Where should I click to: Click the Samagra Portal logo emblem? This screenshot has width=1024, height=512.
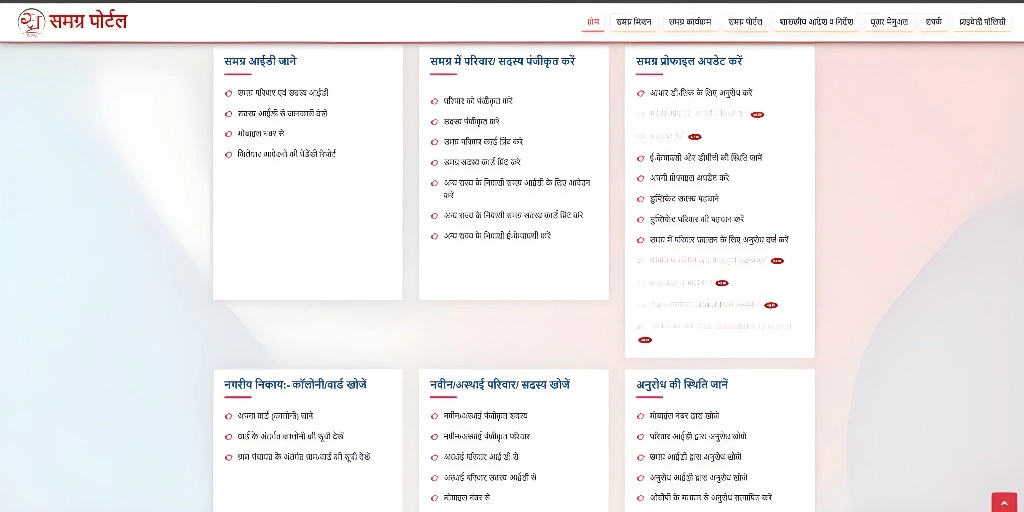click(31, 22)
